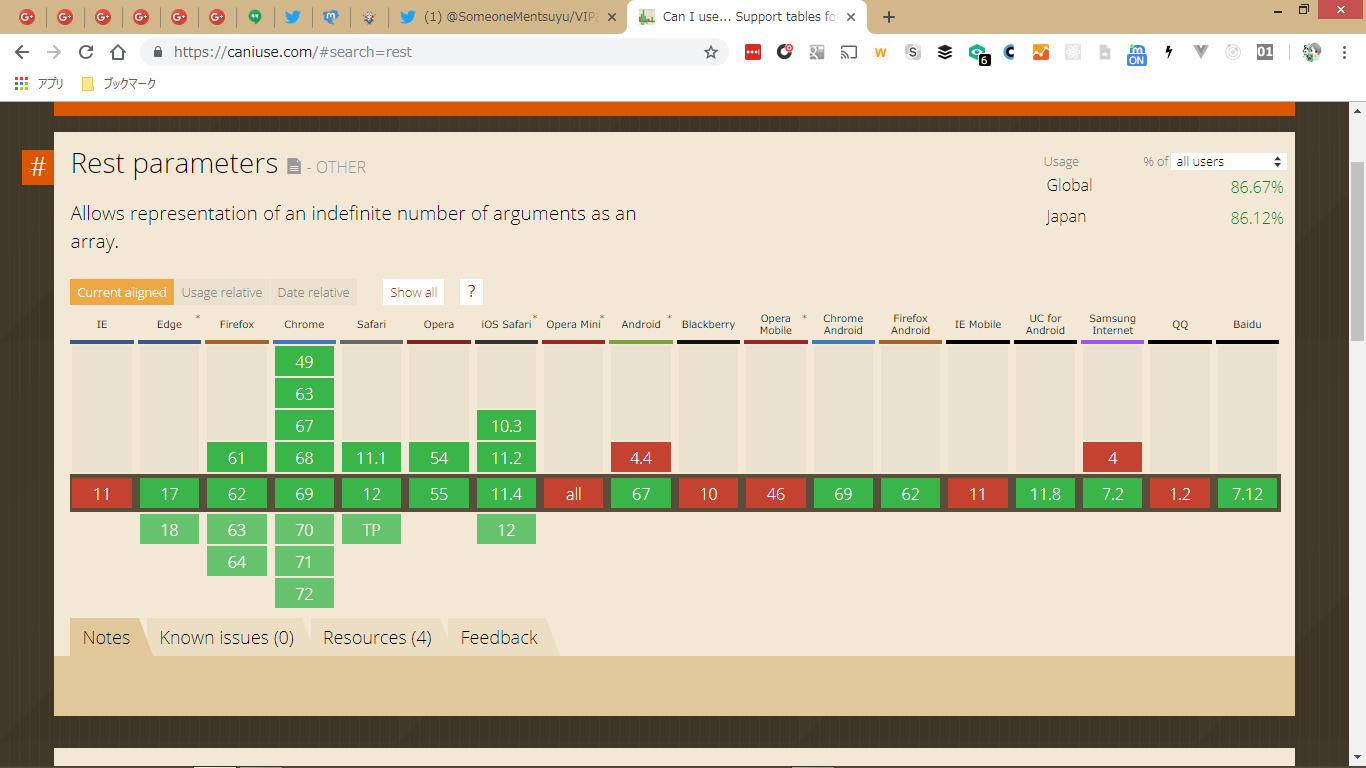The width and height of the screenshot is (1366, 768).
Task: Click the orange hash permalink icon
Action: (38, 167)
